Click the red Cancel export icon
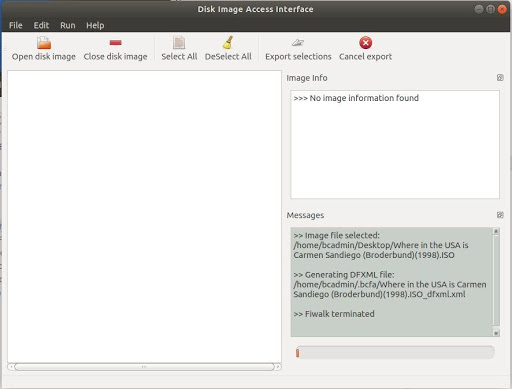Screen dimensions: 512x389 (365, 43)
